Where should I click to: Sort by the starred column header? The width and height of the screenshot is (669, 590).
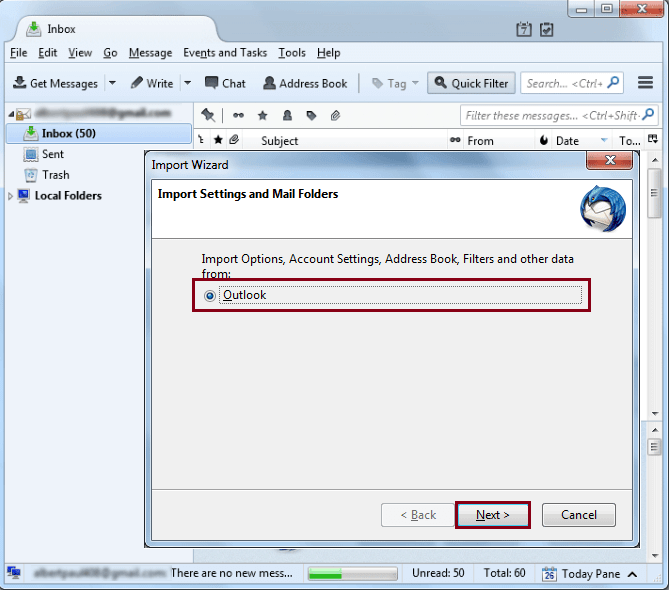(218, 140)
